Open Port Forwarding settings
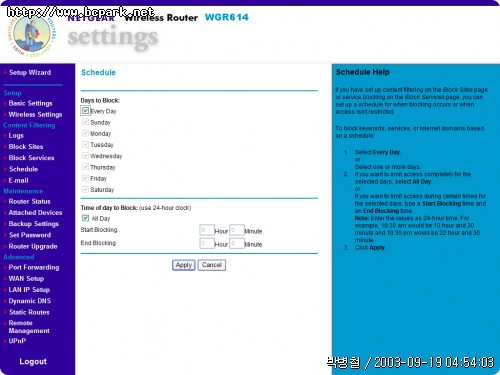This screenshot has height=375, width=500. click(x=34, y=268)
